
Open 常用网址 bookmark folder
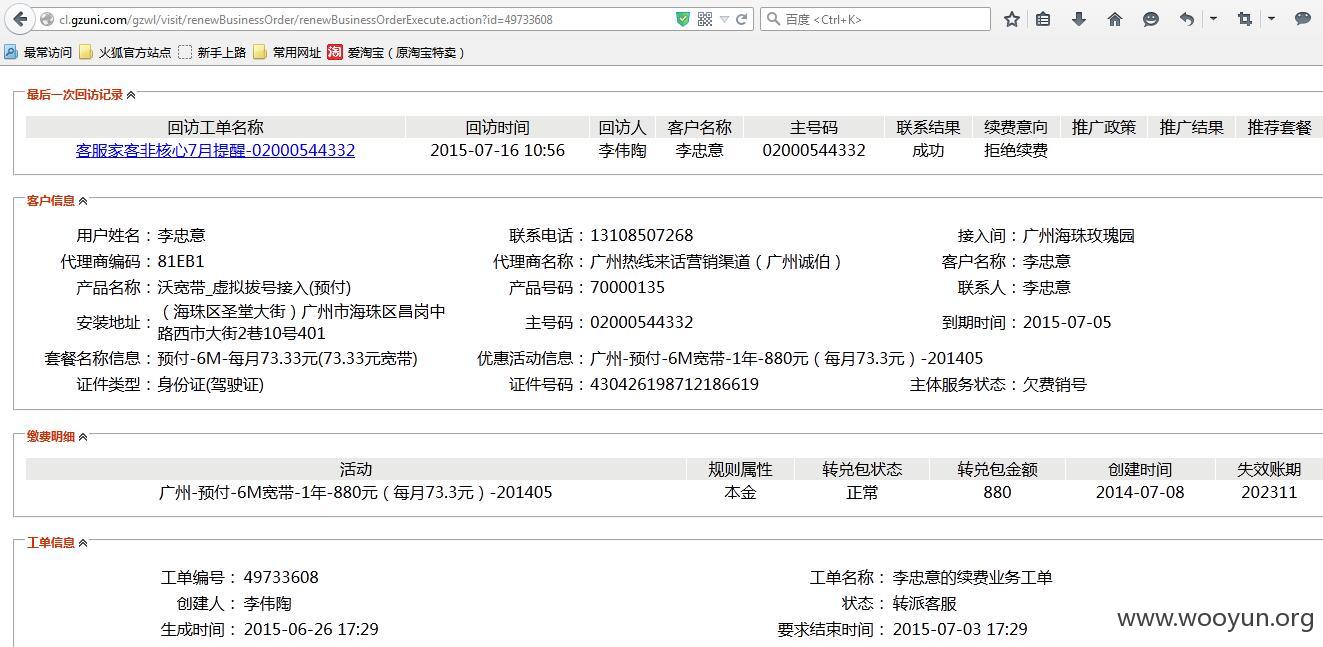tap(288, 52)
